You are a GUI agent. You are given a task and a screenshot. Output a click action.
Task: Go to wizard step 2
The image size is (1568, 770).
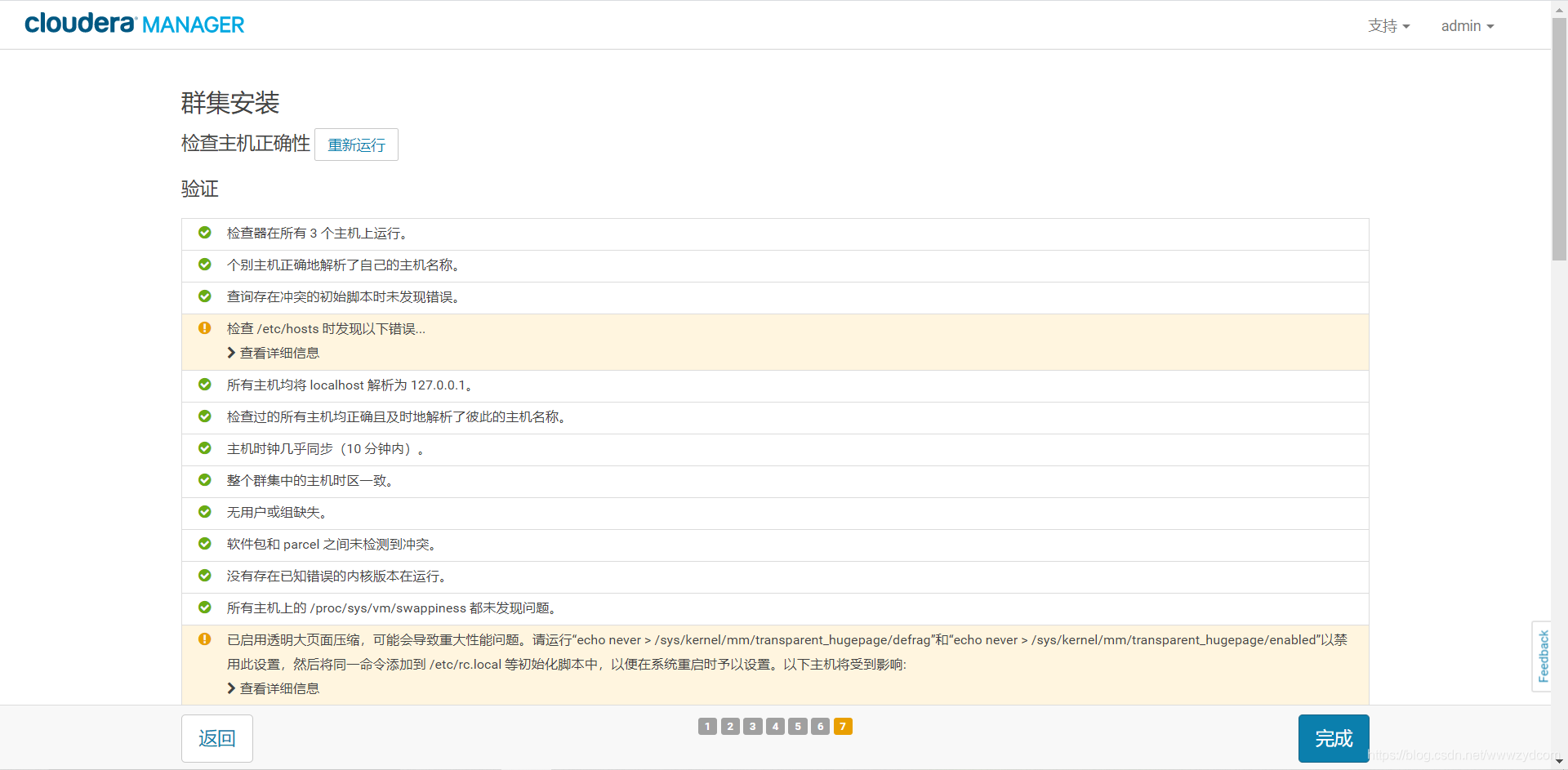pyautogui.click(x=730, y=726)
